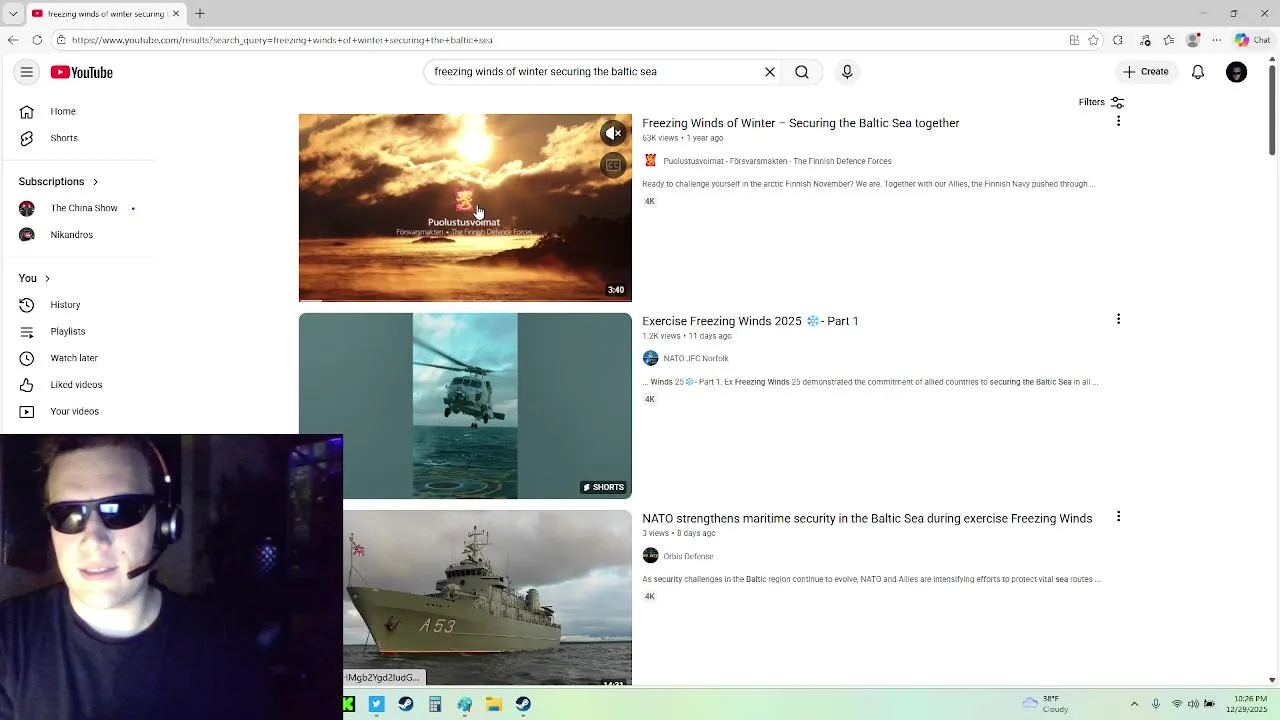Screen dimensions: 1280x720
Task: Open 'Freezing Winds of Winter – Securing the Baltic Sea together' title
Action: click(801, 123)
